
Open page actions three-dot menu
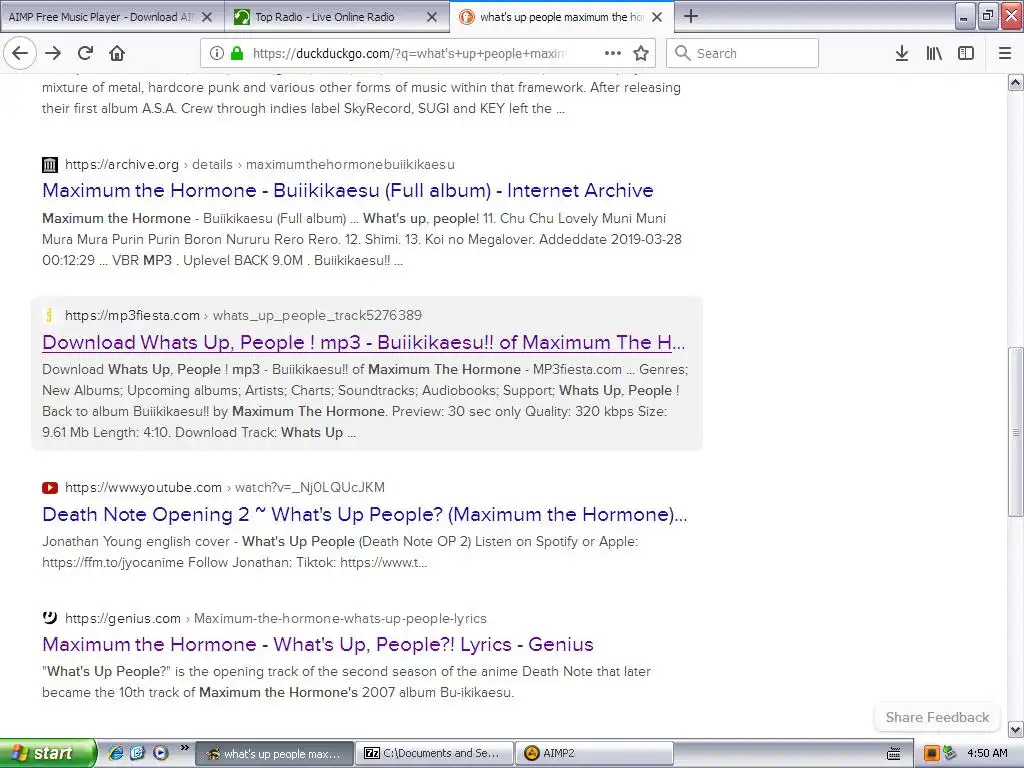[613, 54]
